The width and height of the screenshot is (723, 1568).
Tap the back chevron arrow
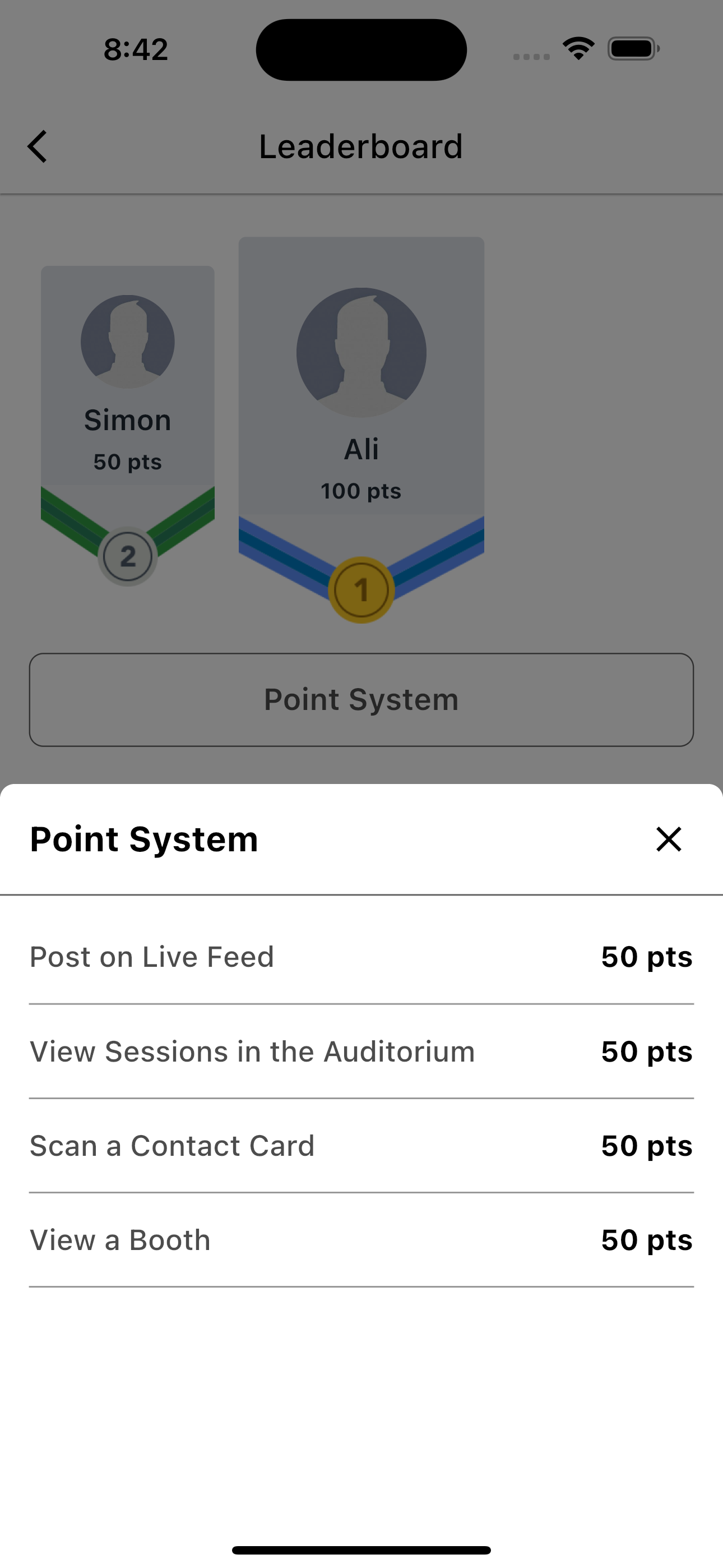[x=38, y=147]
